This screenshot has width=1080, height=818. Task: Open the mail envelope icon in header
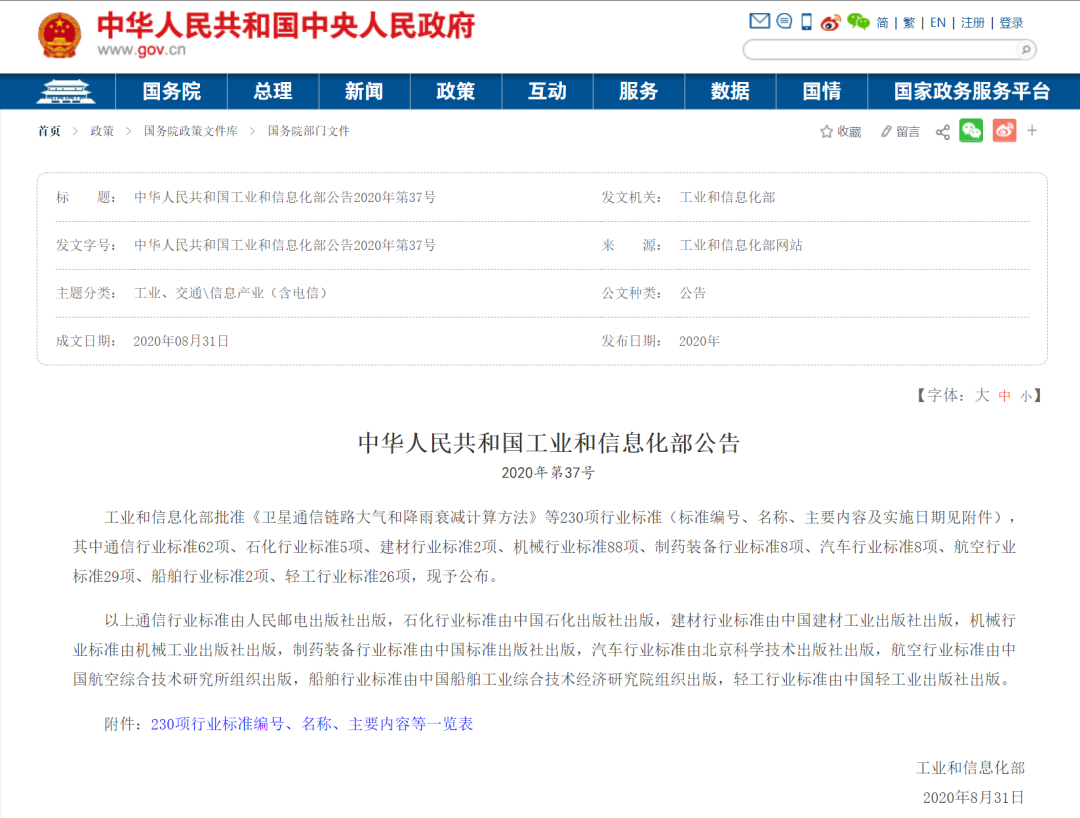[x=759, y=21]
